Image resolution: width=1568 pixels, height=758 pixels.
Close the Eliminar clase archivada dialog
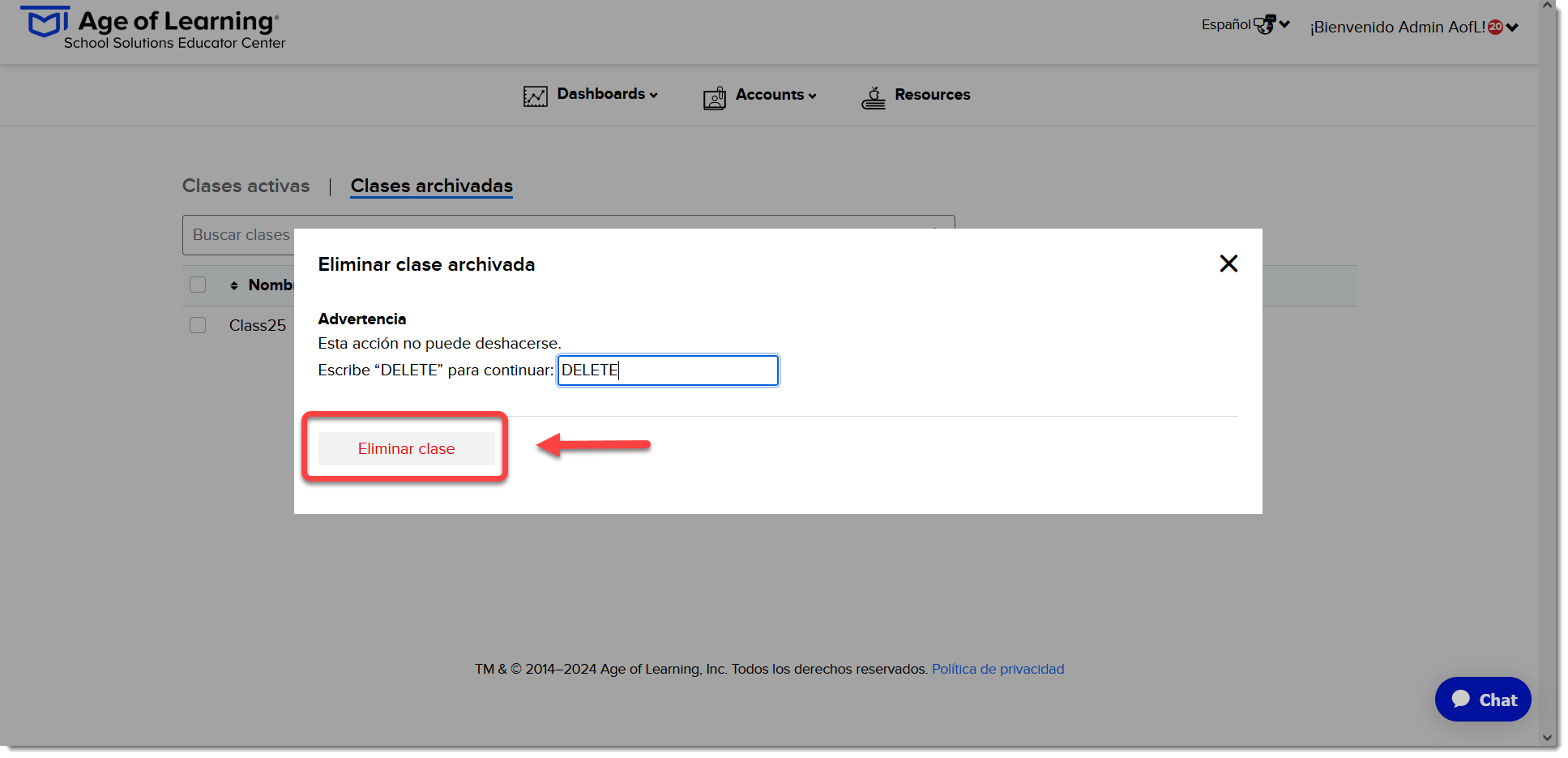point(1228,263)
